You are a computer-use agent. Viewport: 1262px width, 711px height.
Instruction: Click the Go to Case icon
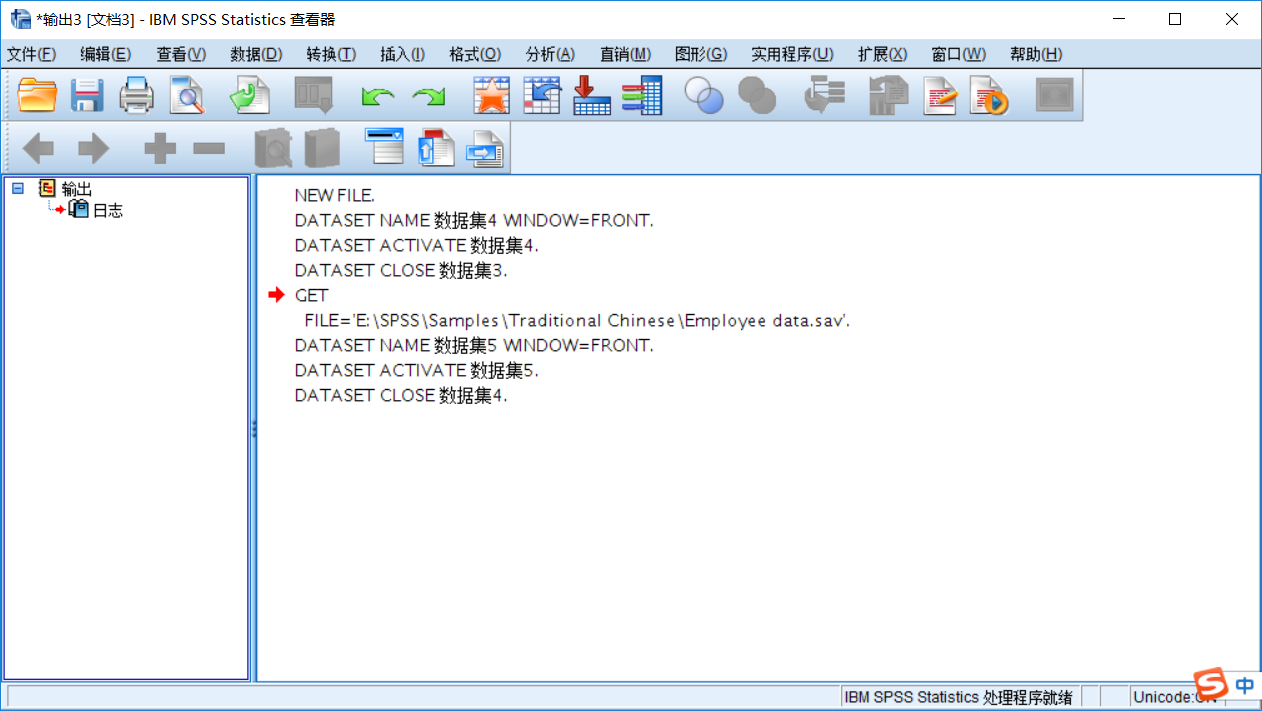coord(542,96)
